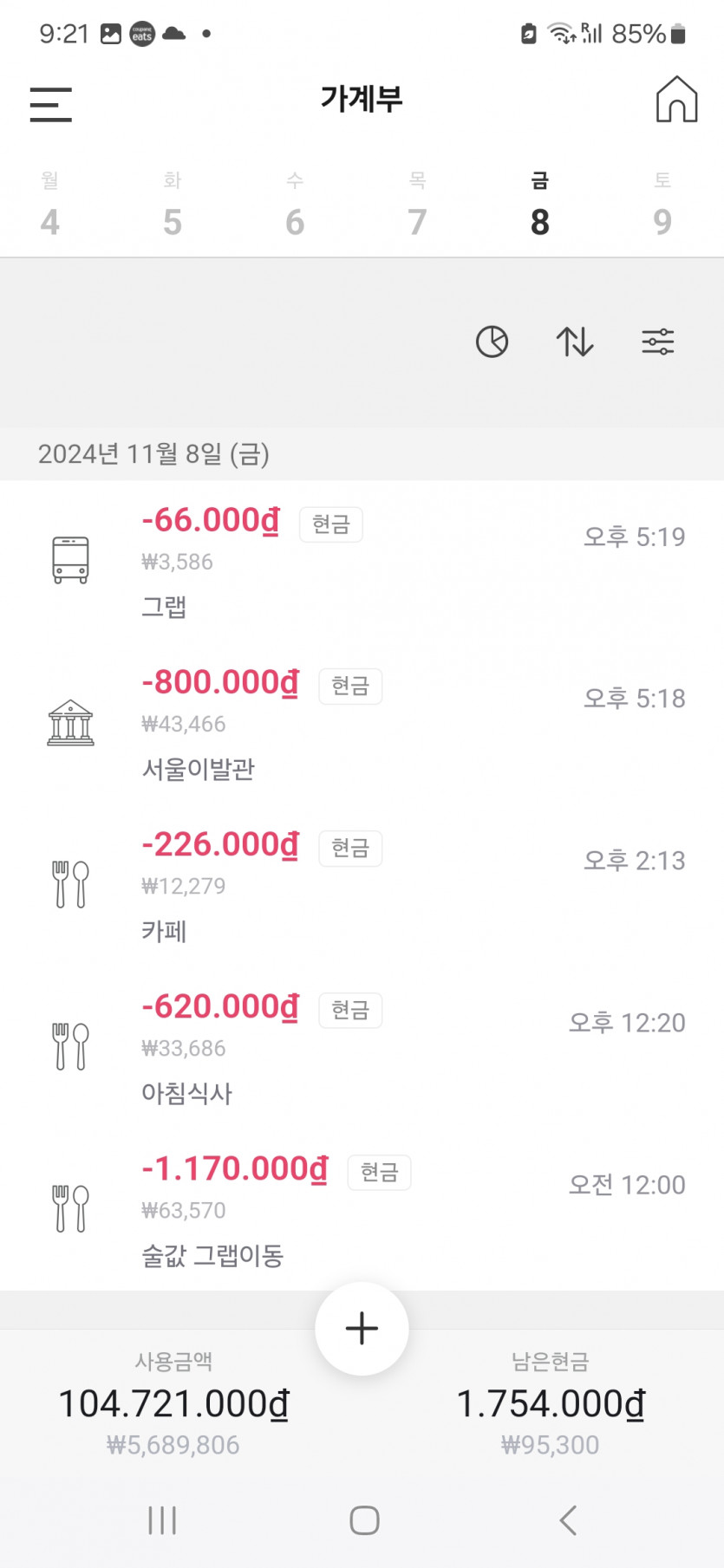Tap the bus icon for 그랩 entry
The height and width of the screenshot is (1568, 724).
coord(70,560)
